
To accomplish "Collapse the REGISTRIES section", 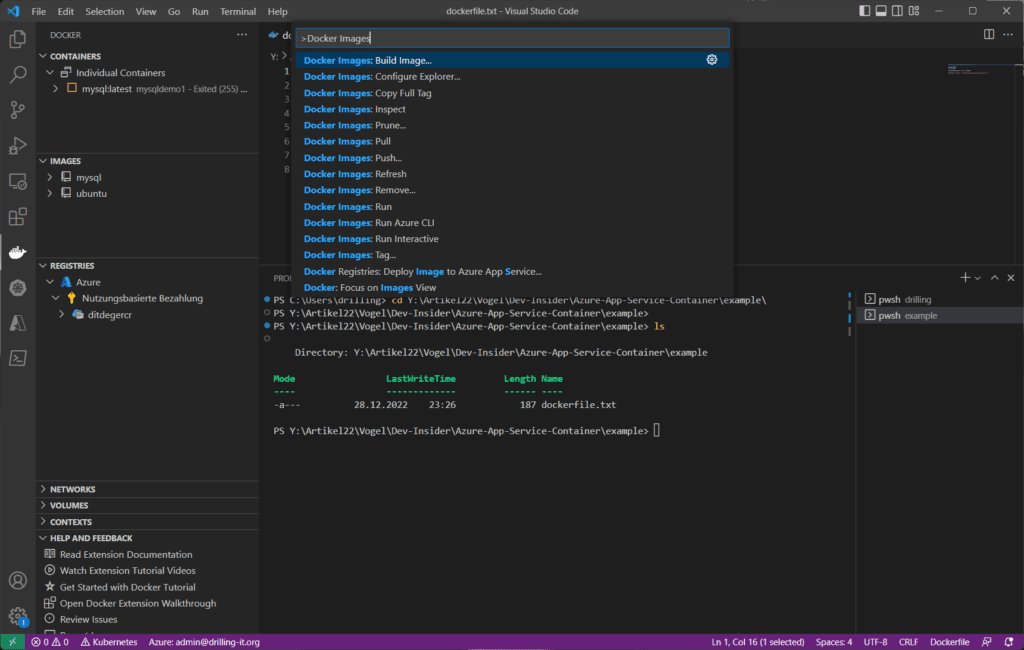I will point(43,266).
